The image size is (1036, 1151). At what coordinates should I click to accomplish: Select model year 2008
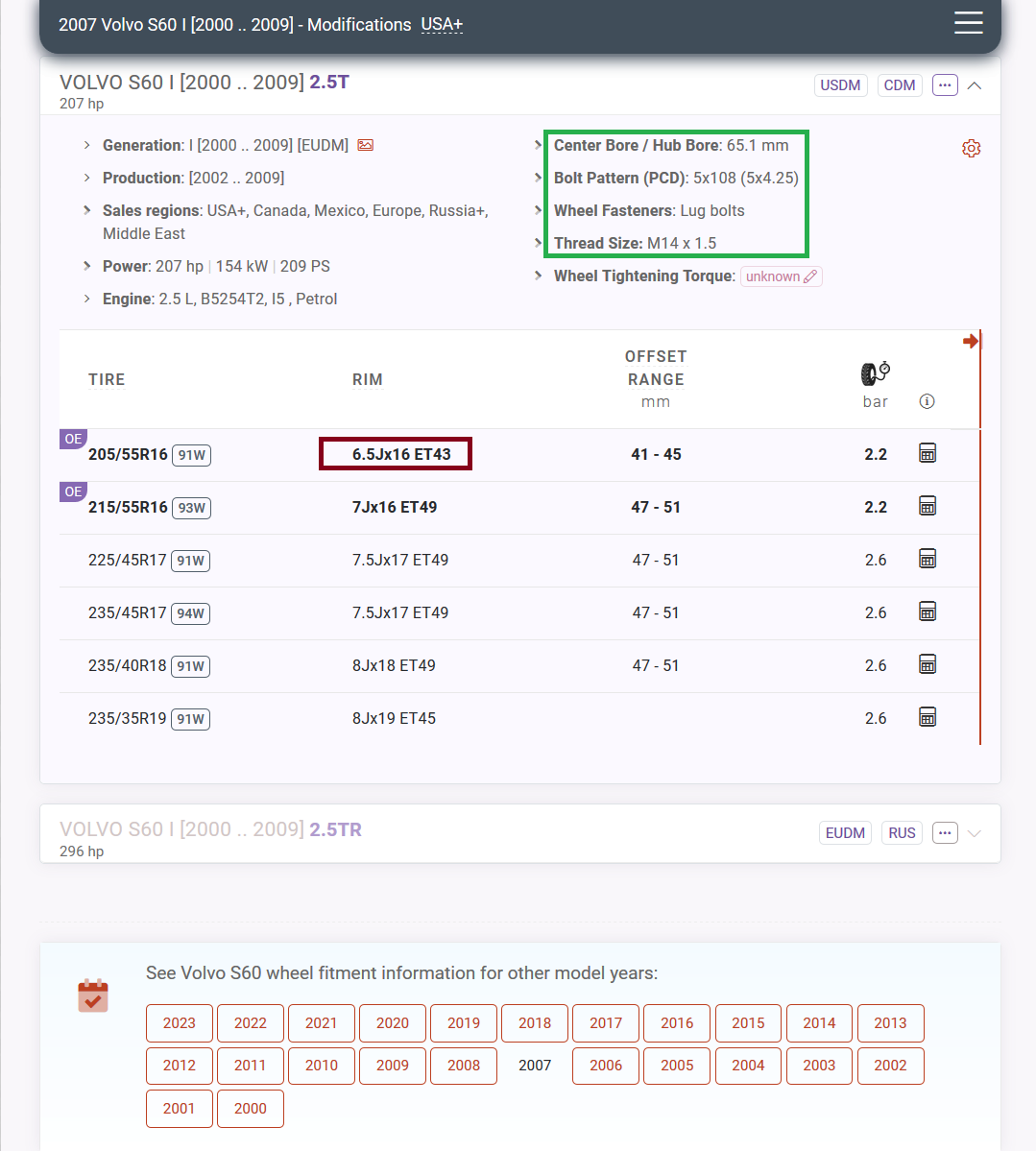tap(464, 1066)
